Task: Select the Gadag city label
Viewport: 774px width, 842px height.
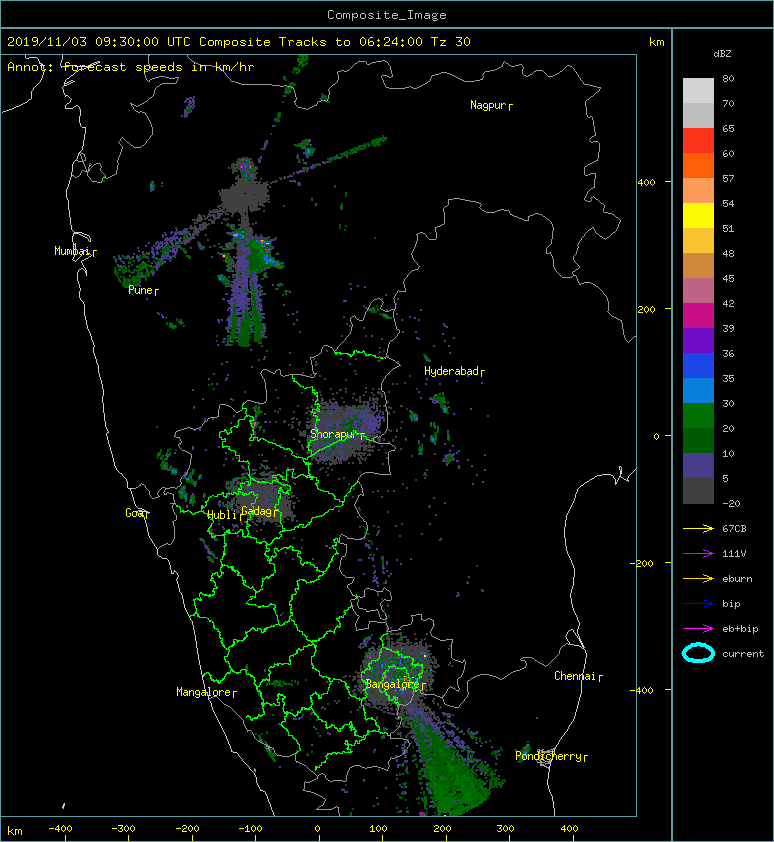Action: tap(257, 511)
